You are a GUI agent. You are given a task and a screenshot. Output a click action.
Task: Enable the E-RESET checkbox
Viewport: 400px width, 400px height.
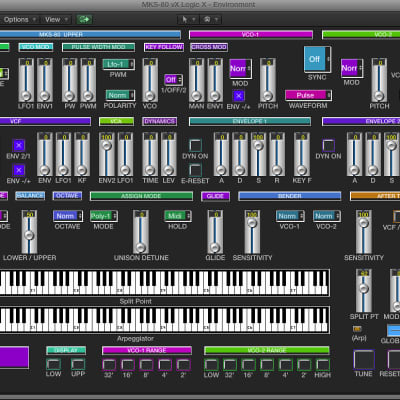(x=195, y=170)
